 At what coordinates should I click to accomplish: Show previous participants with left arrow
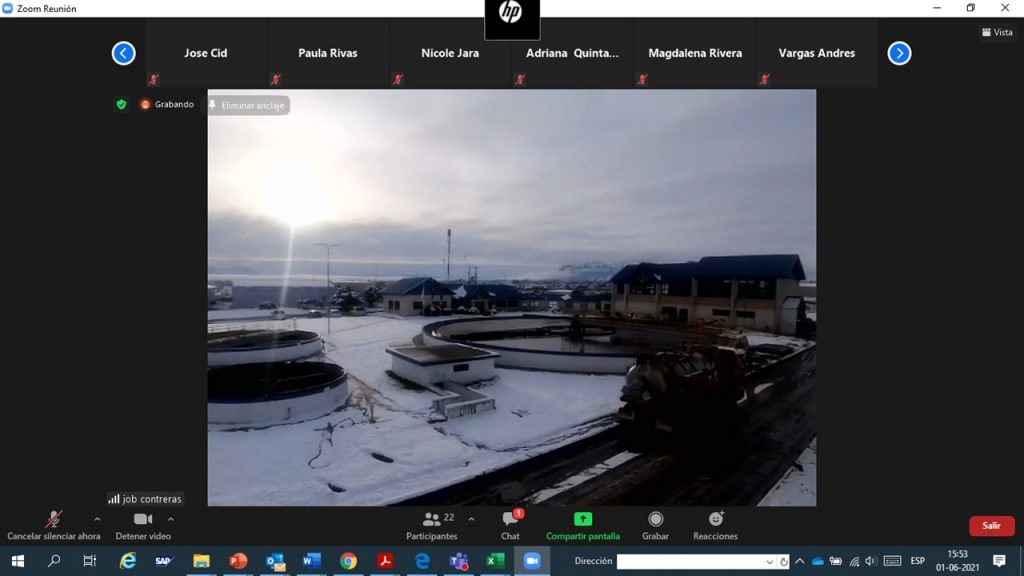[x=123, y=53]
